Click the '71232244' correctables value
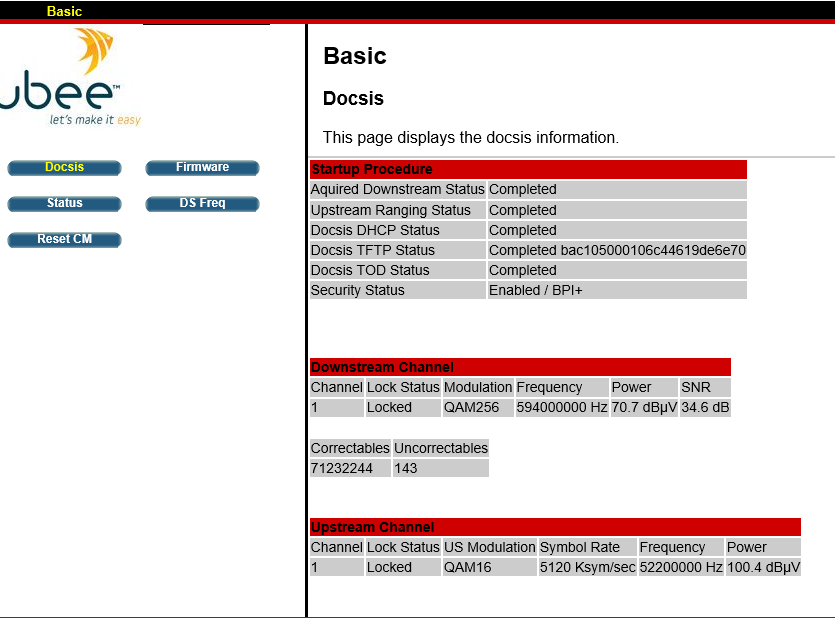The image size is (840, 619). (x=350, y=468)
